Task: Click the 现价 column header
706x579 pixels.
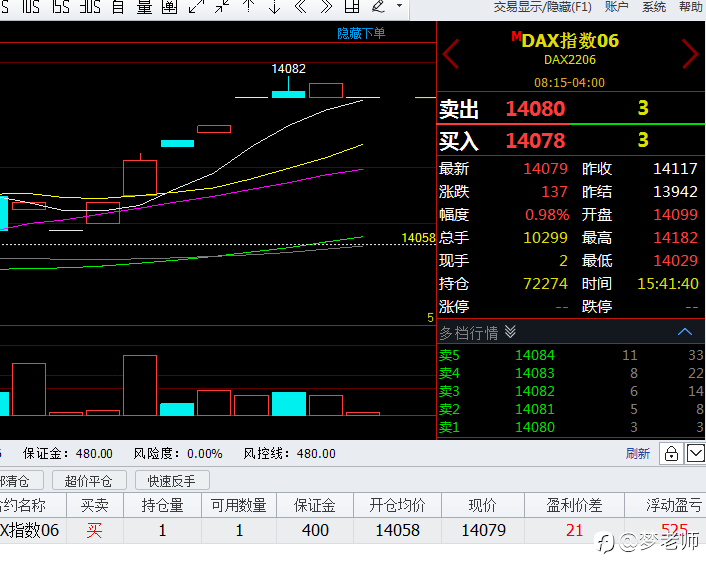Action: point(483,505)
